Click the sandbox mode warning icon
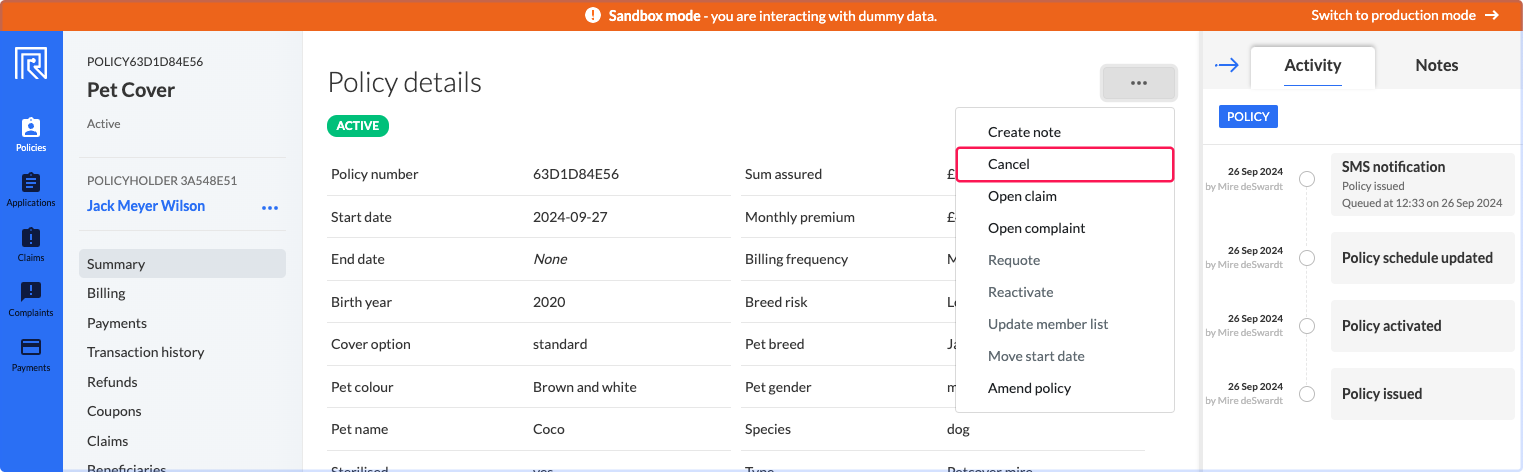Screen dimensions: 1523x472 pos(593,15)
